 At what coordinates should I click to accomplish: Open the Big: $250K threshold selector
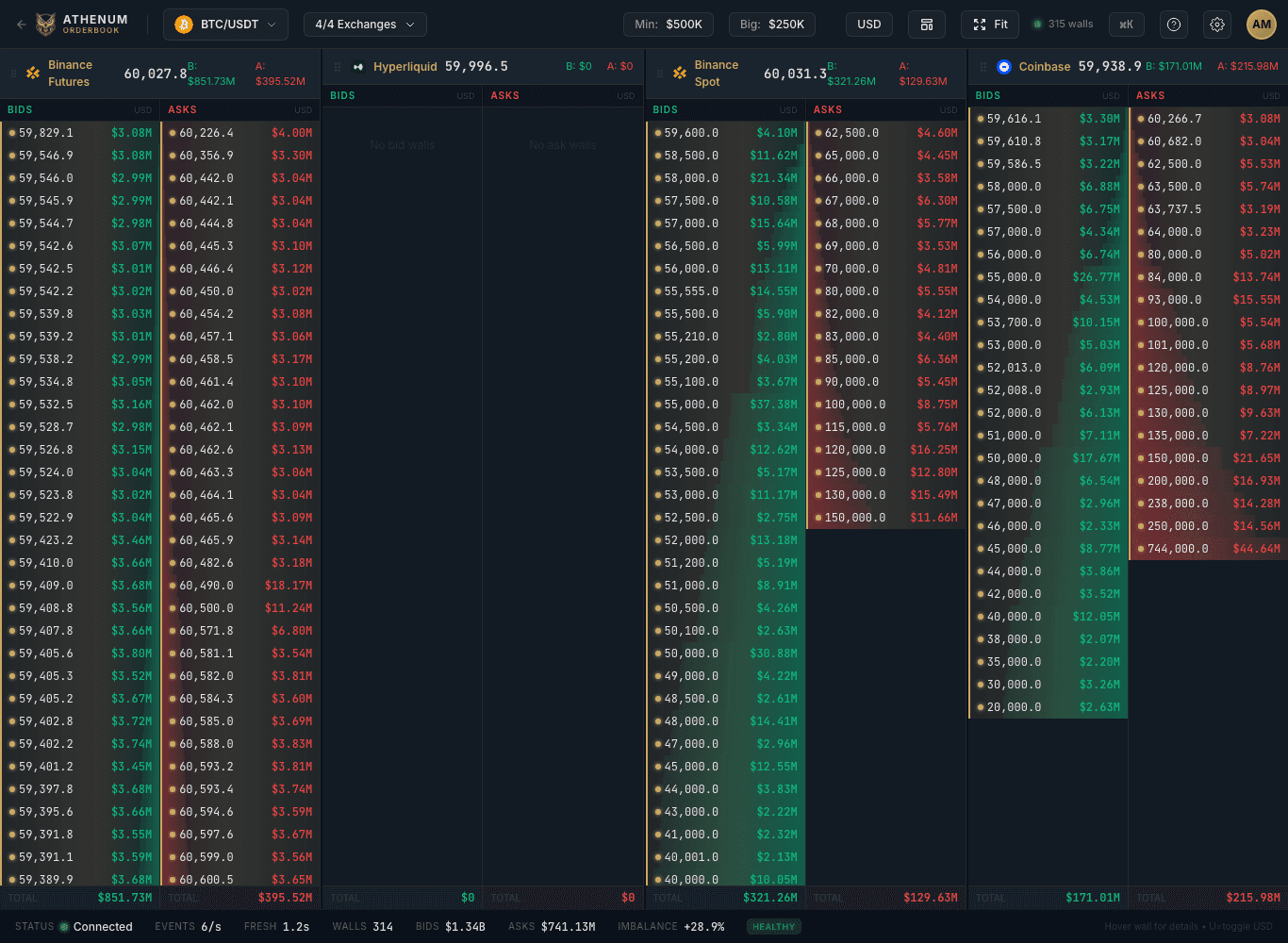(x=772, y=25)
